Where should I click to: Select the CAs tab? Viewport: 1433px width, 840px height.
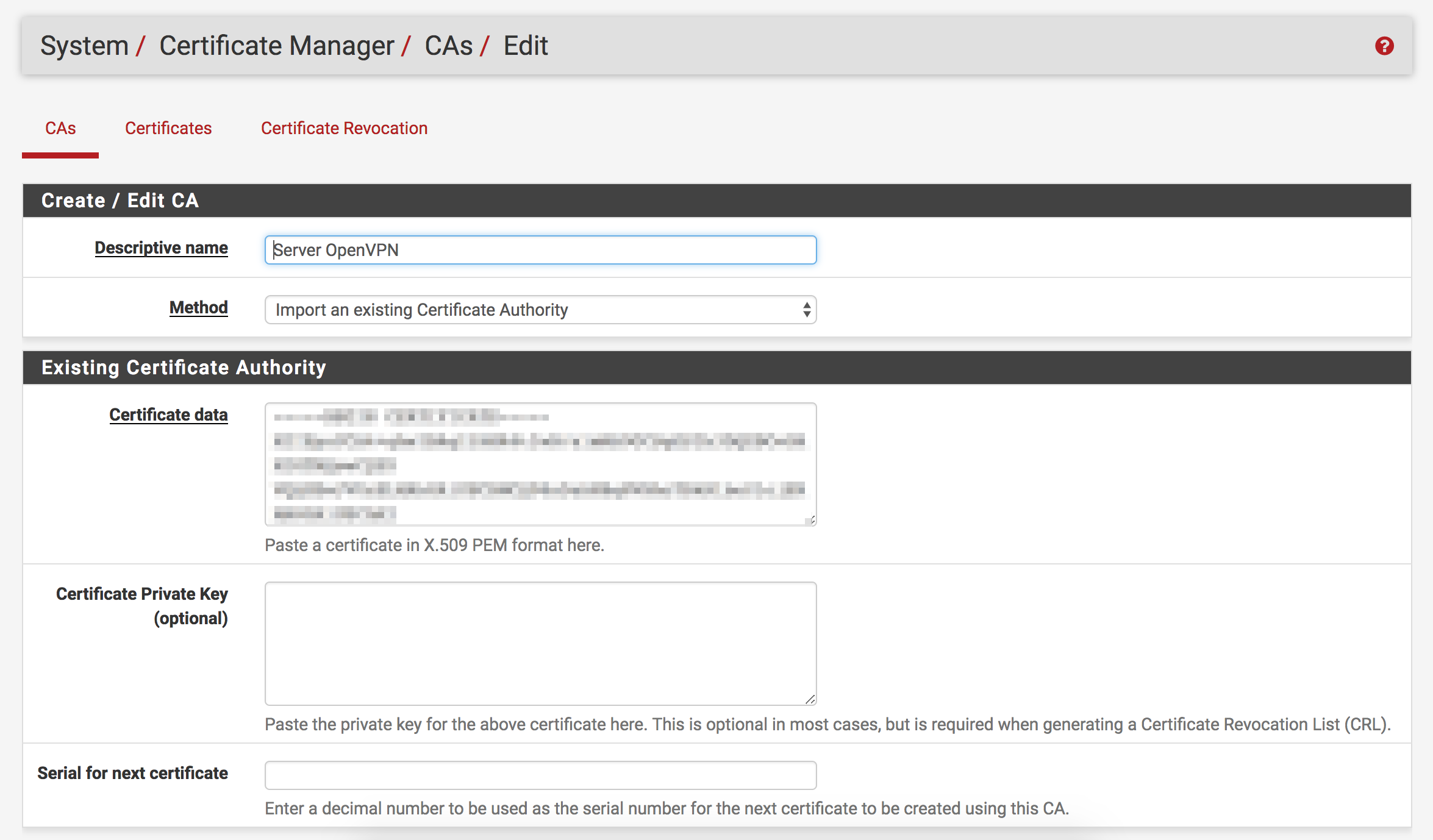click(60, 128)
